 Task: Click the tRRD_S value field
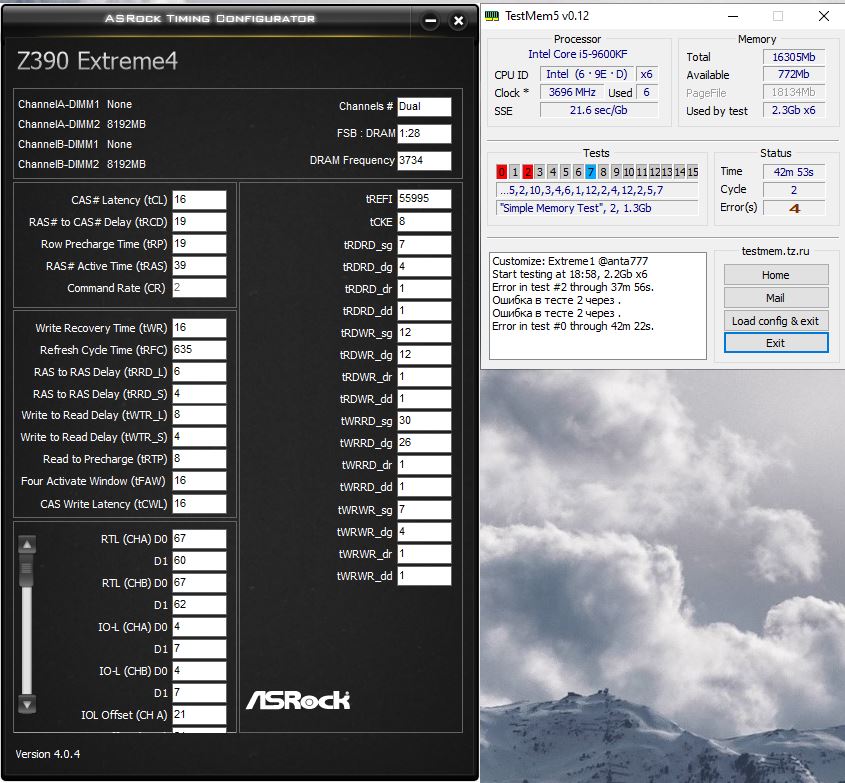tap(199, 394)
